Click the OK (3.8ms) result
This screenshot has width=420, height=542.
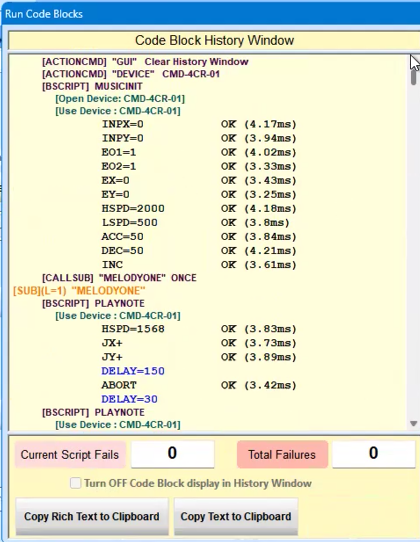255,223
